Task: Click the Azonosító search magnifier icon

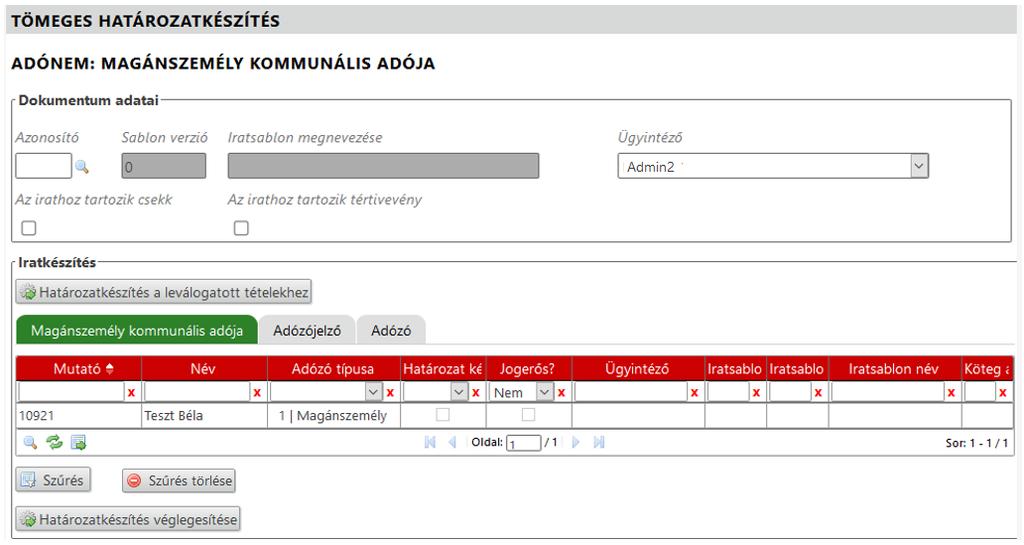Action: (82, 167)
